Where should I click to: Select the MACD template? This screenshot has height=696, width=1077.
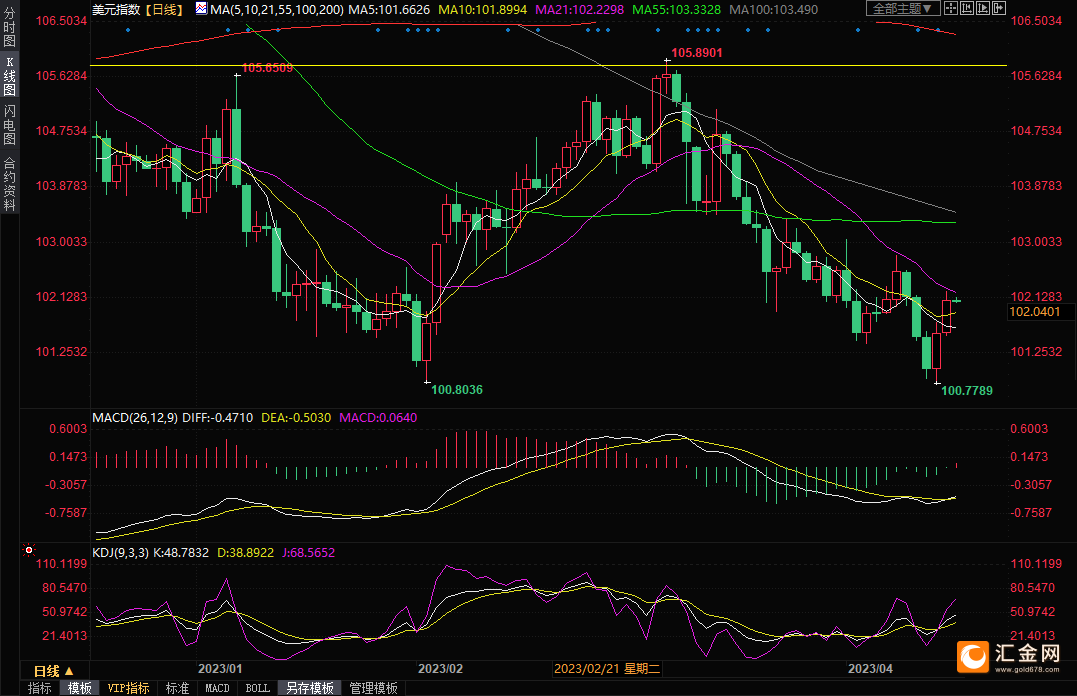[x=217, y=688]
